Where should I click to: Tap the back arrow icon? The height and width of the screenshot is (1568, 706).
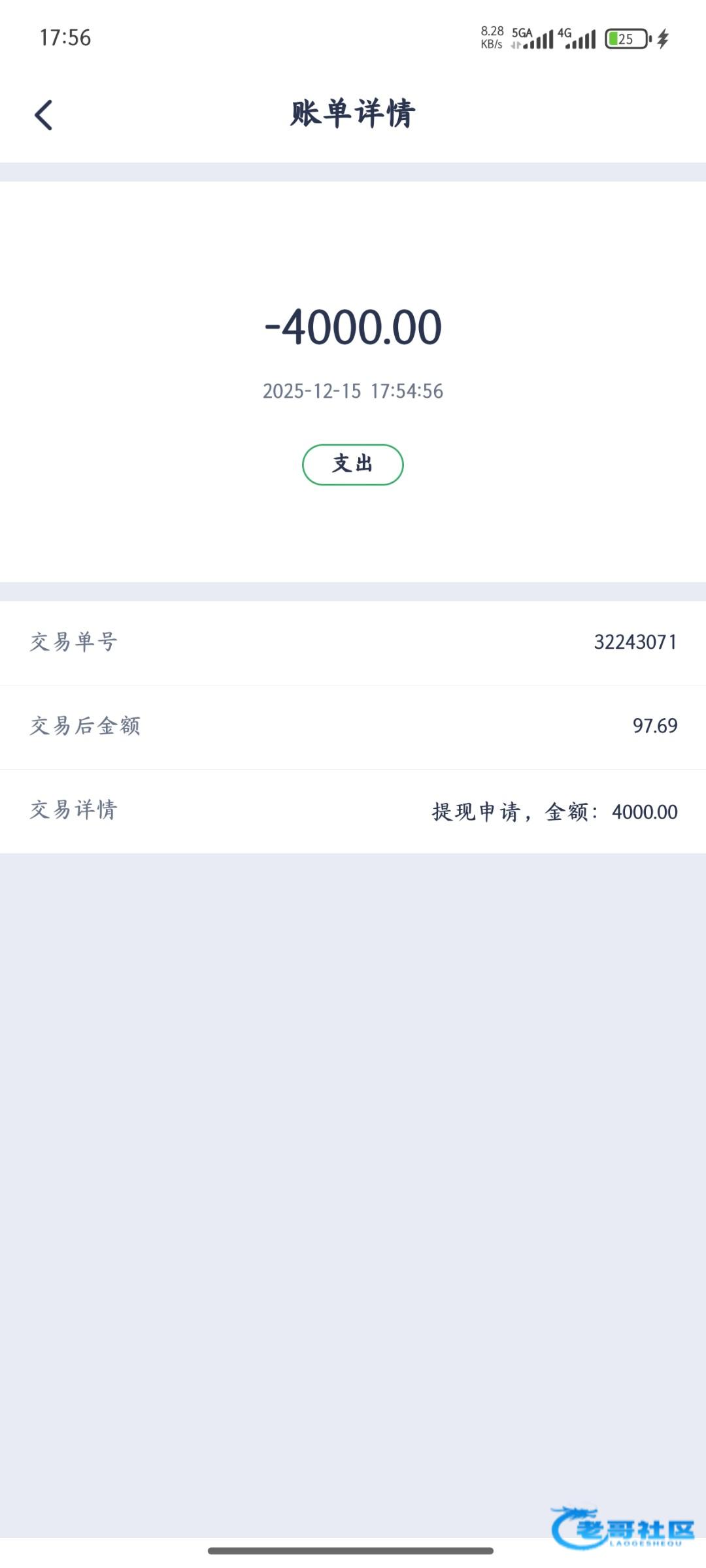pyautogui.click(x=44, y=115)
